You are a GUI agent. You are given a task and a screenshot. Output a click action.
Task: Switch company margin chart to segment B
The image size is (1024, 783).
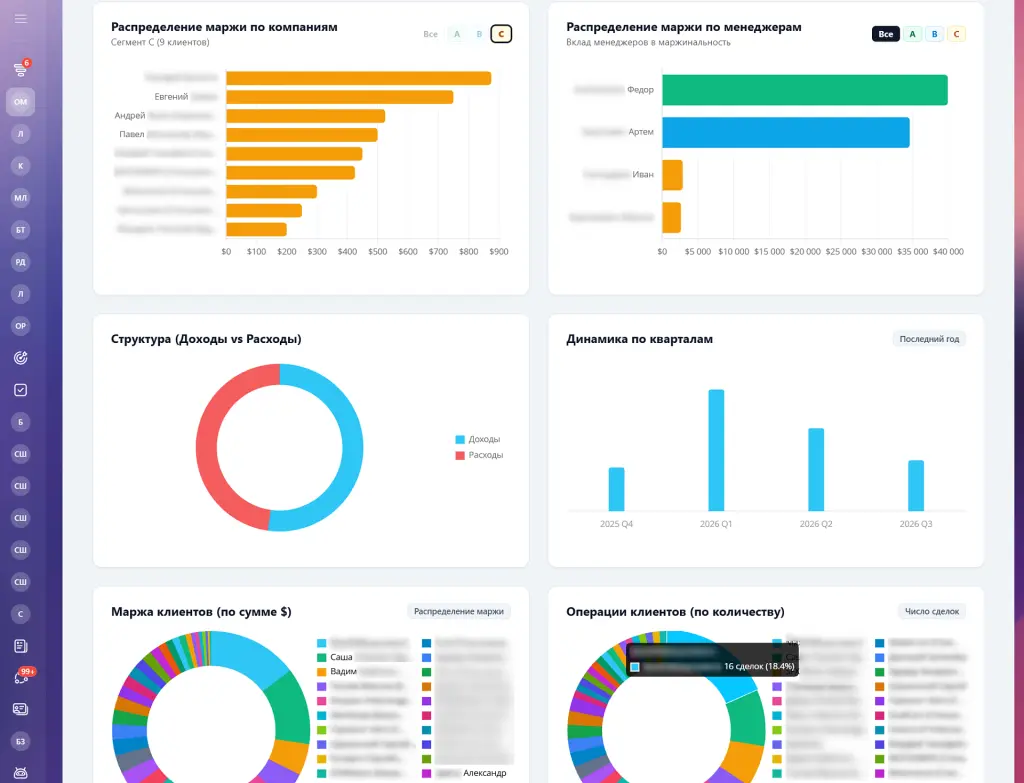479,34
